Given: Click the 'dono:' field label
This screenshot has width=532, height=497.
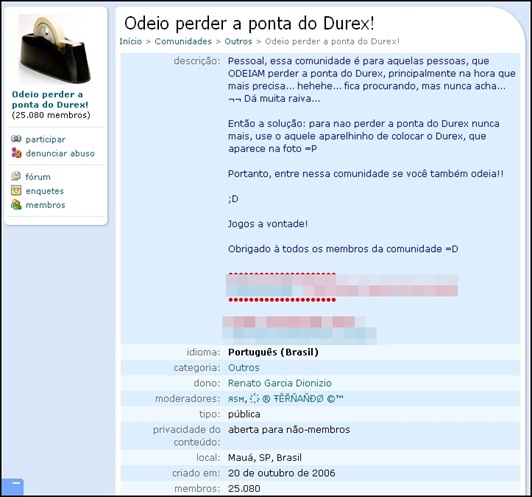Looking at the screenshot, I should 207,383.
